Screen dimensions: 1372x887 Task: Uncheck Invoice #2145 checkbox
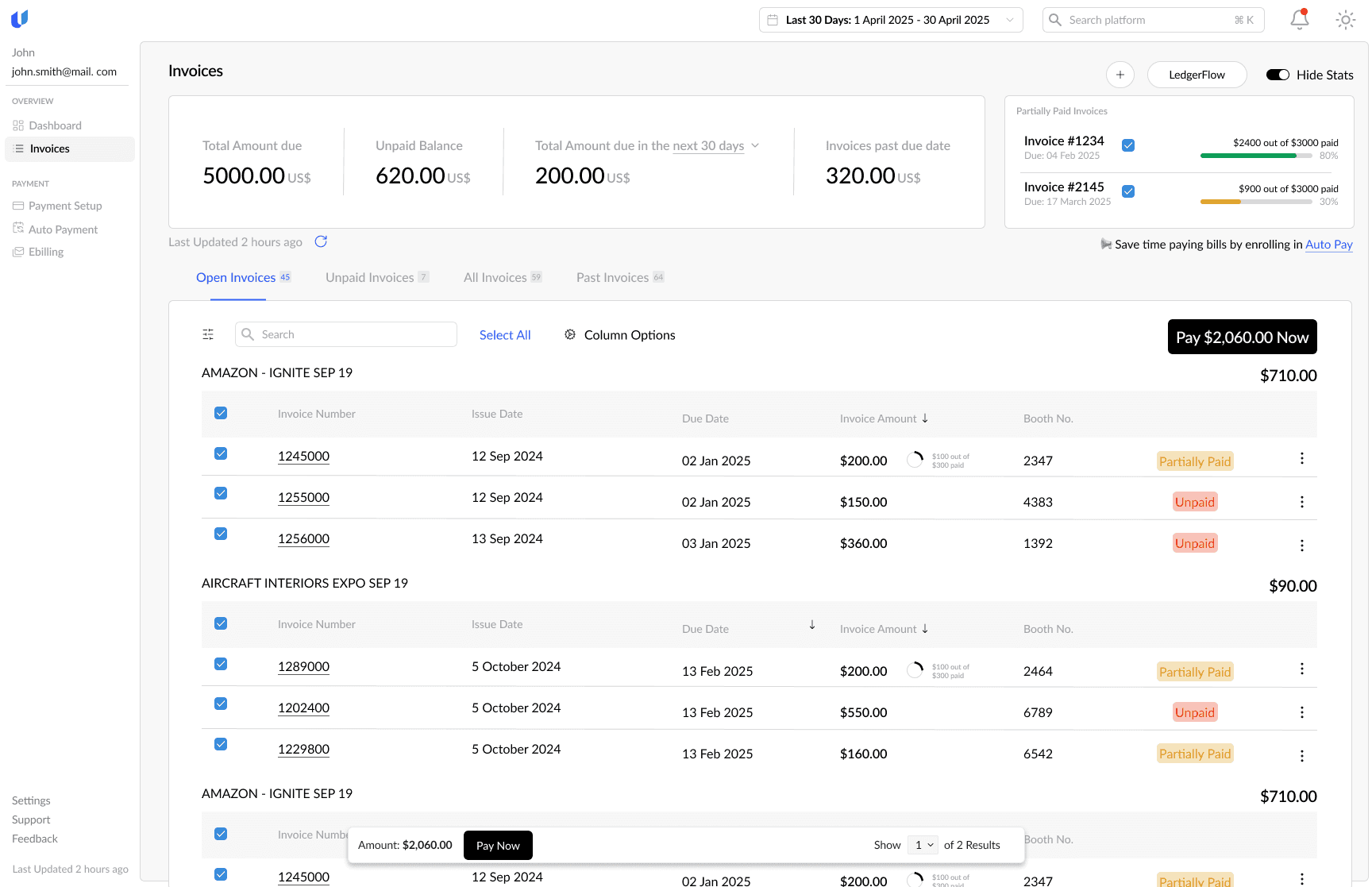coord(1128,191)
